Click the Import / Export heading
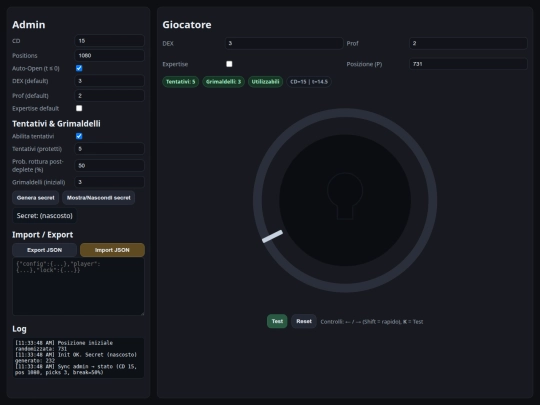The width and height of the screenshot is (540, 405). point(42,235)
